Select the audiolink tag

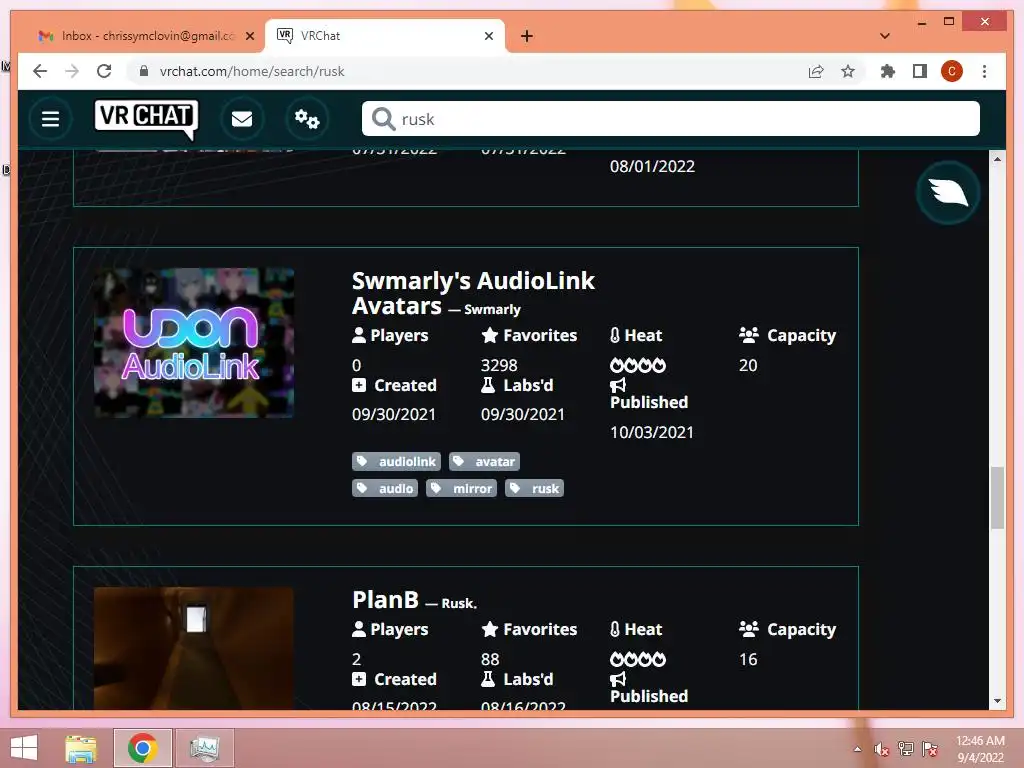click(396, 462)
